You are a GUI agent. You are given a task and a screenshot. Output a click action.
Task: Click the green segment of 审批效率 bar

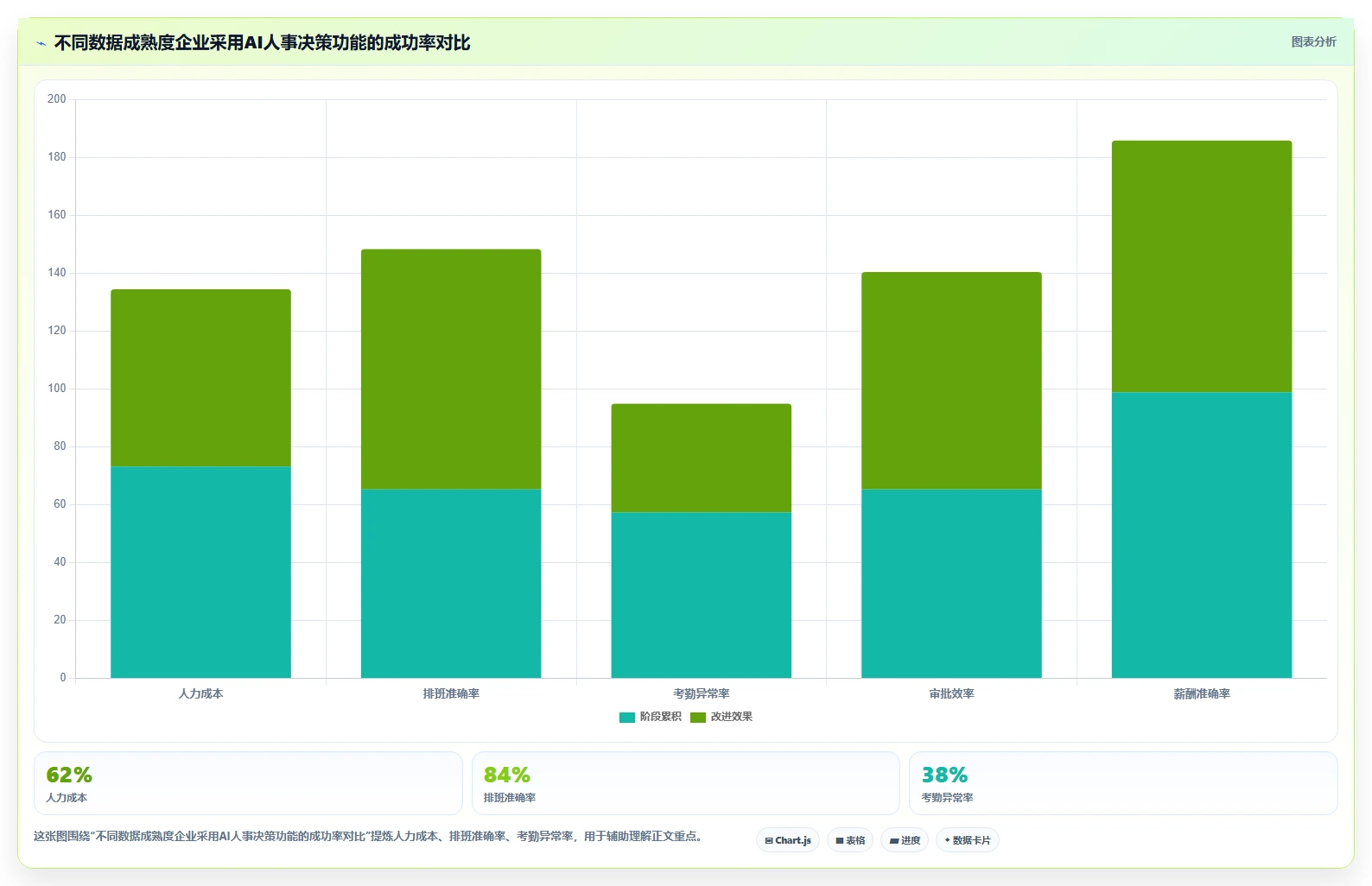(x=951, y=381)
